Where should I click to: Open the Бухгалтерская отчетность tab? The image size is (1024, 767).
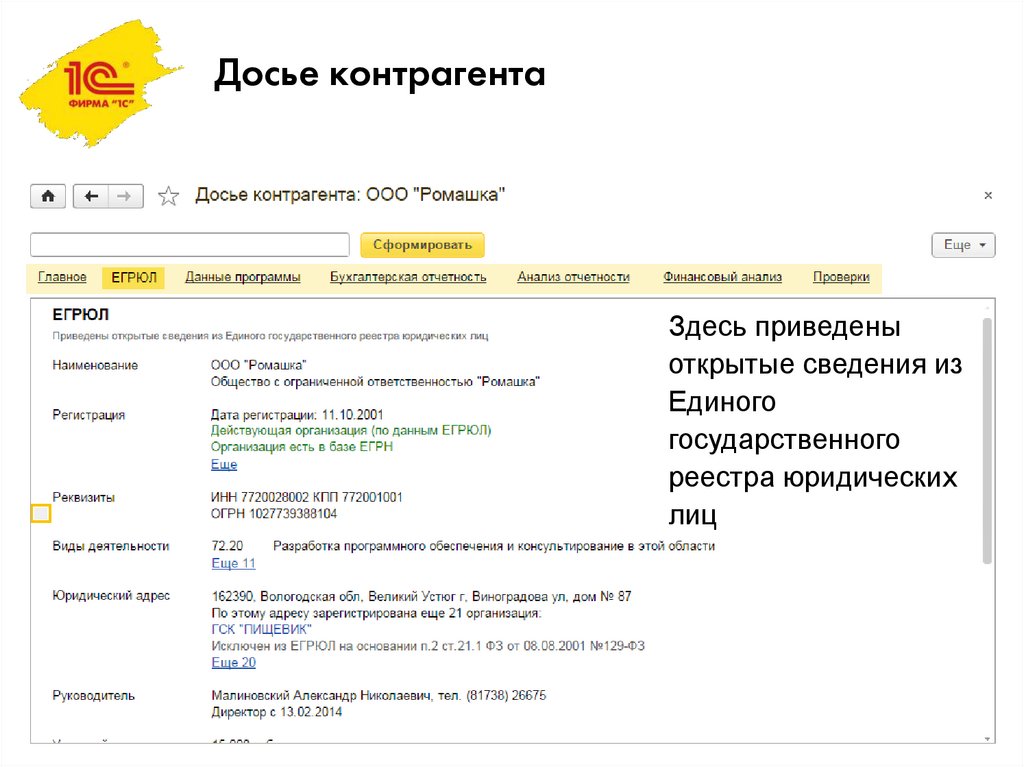[x=408, y=277]
